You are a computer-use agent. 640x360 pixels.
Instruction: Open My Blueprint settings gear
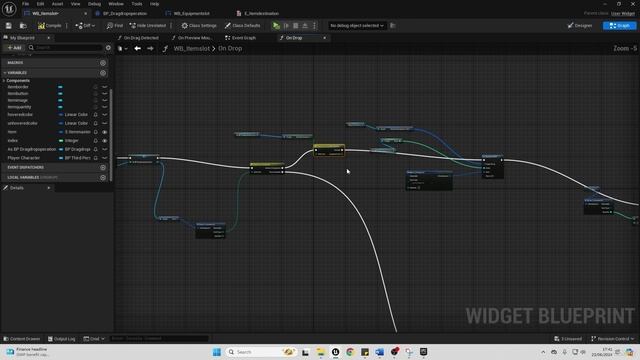coord(108,48)
